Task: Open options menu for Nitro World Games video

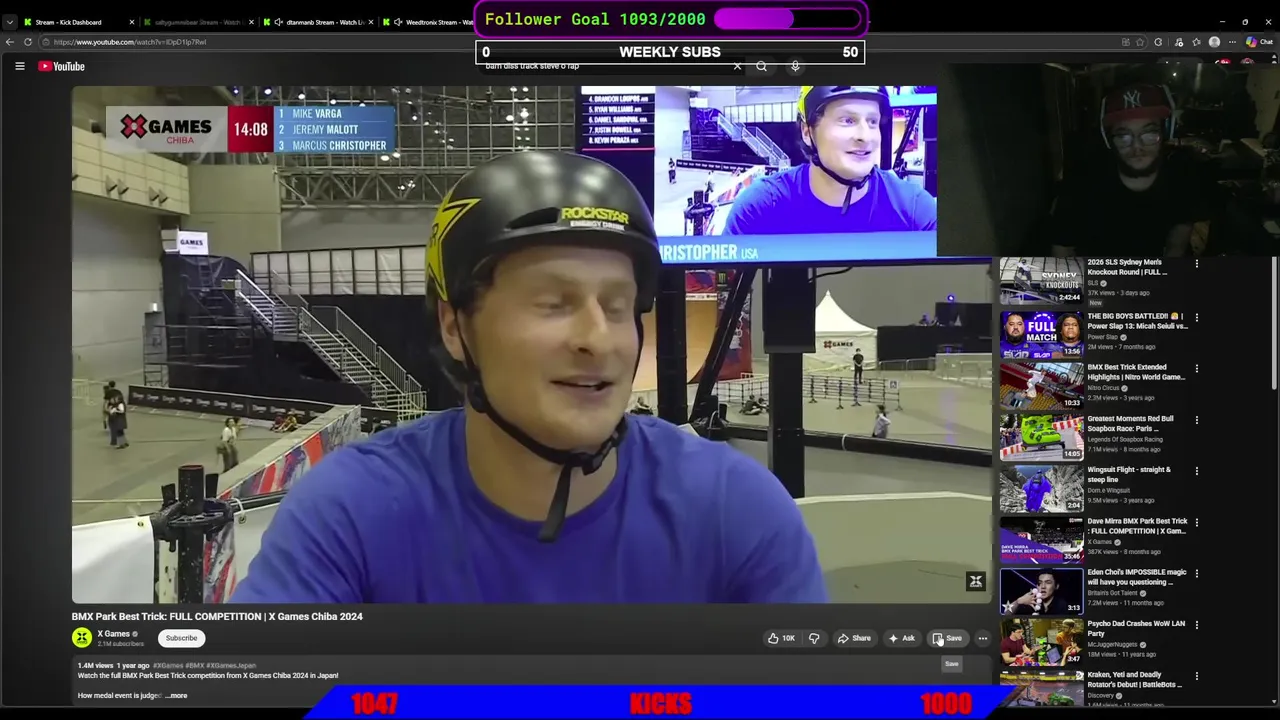Action: click(1197, 368)
